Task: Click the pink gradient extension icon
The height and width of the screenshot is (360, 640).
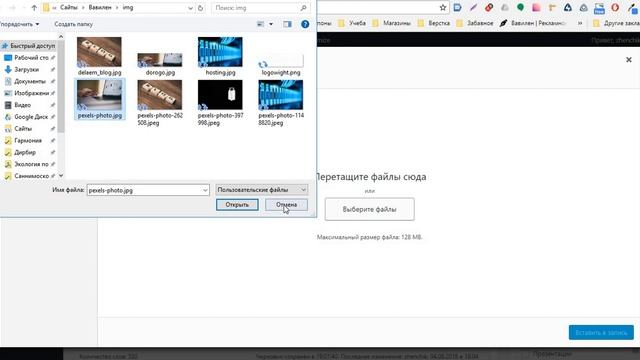Action: click(536, 7)
